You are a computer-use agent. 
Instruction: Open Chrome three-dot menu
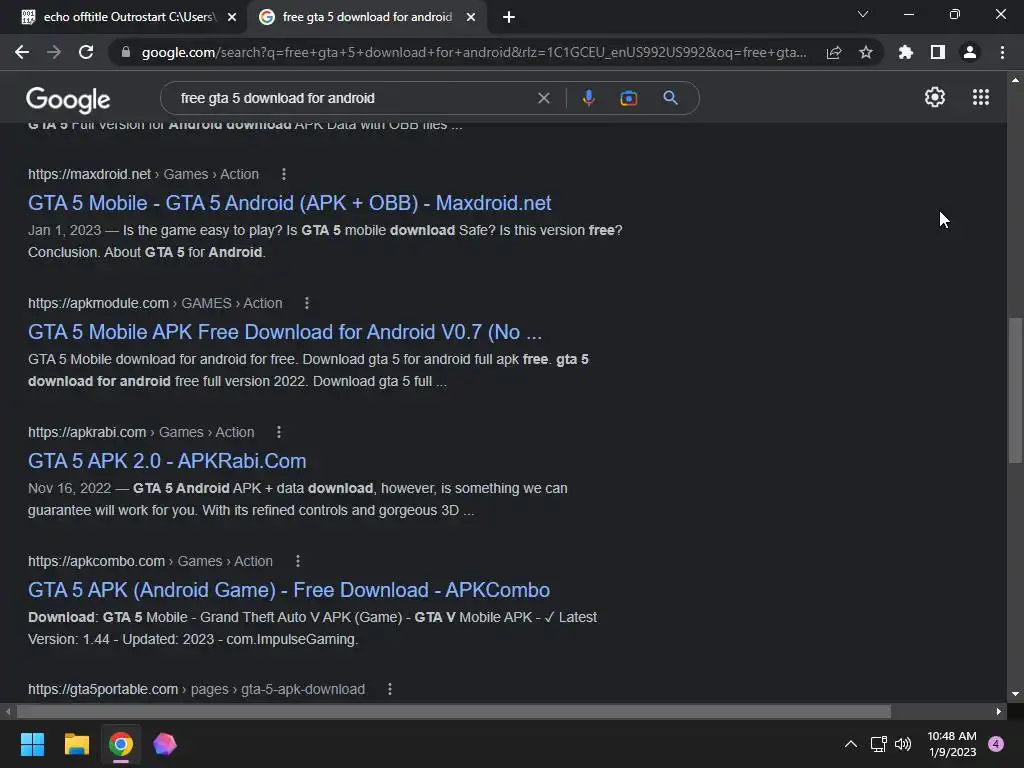coord(1002,52)
